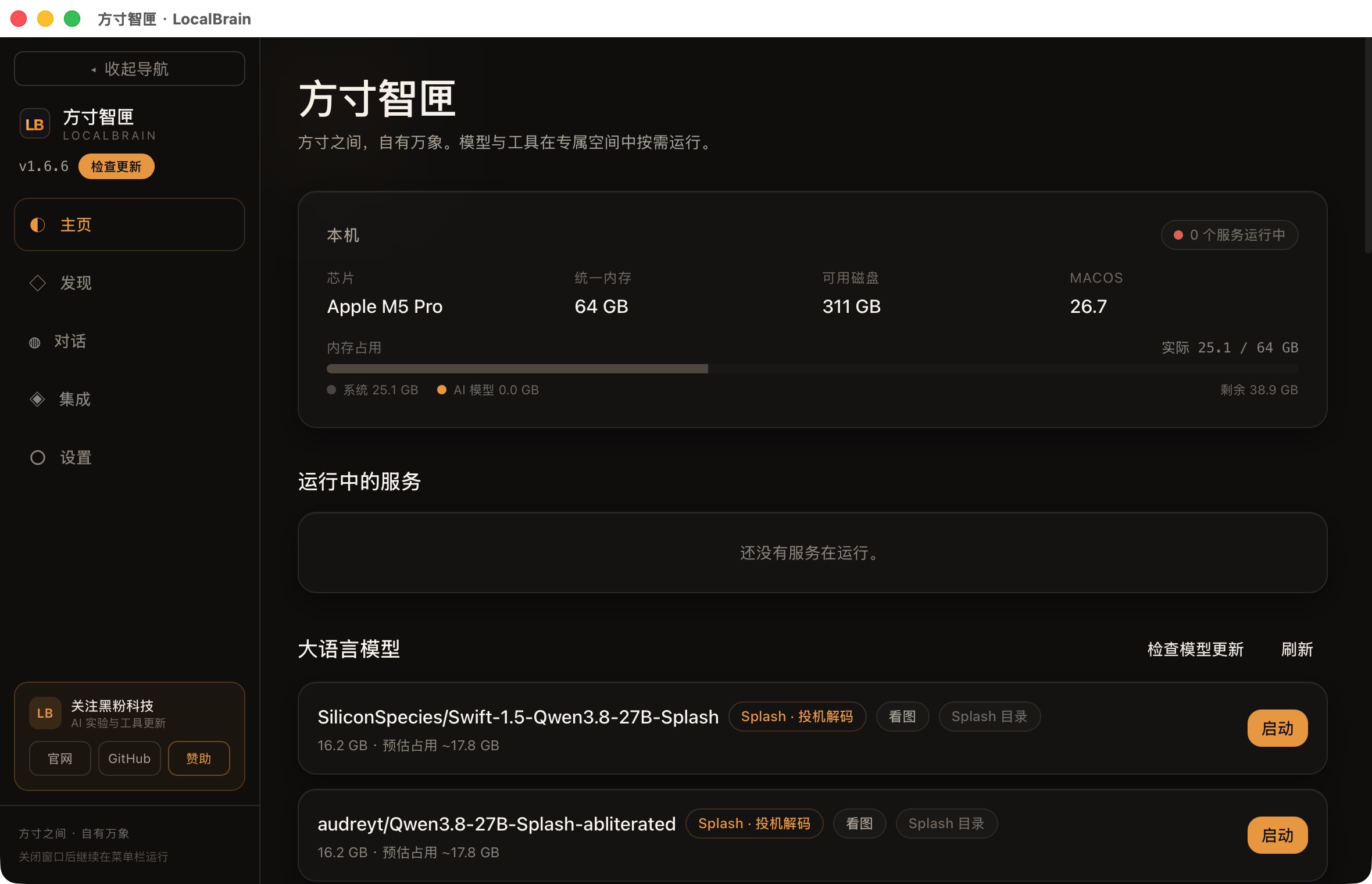Click 检查模型更新 to check model updates
1372x884 pixels.
pos(1195,649)
